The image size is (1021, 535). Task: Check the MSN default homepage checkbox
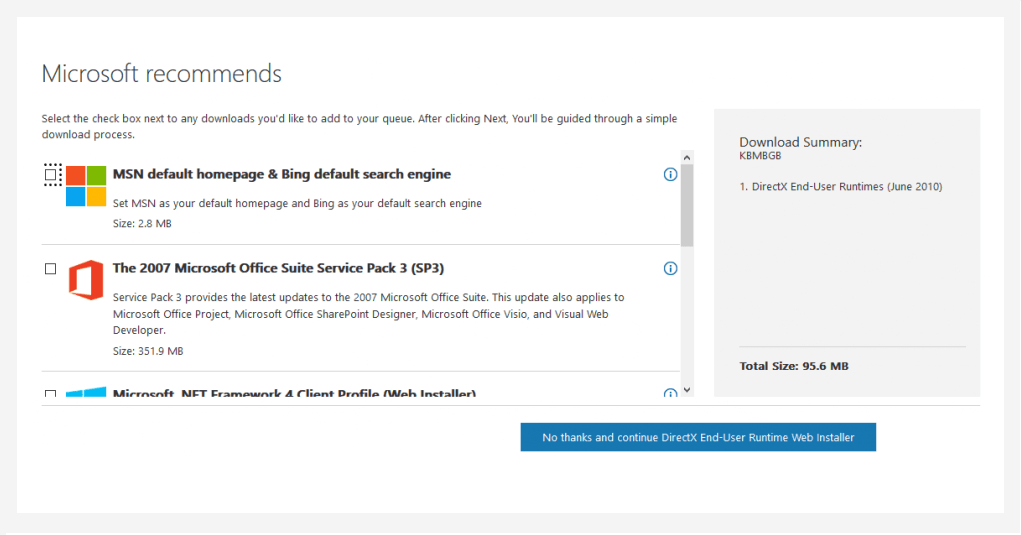(51, 174)
